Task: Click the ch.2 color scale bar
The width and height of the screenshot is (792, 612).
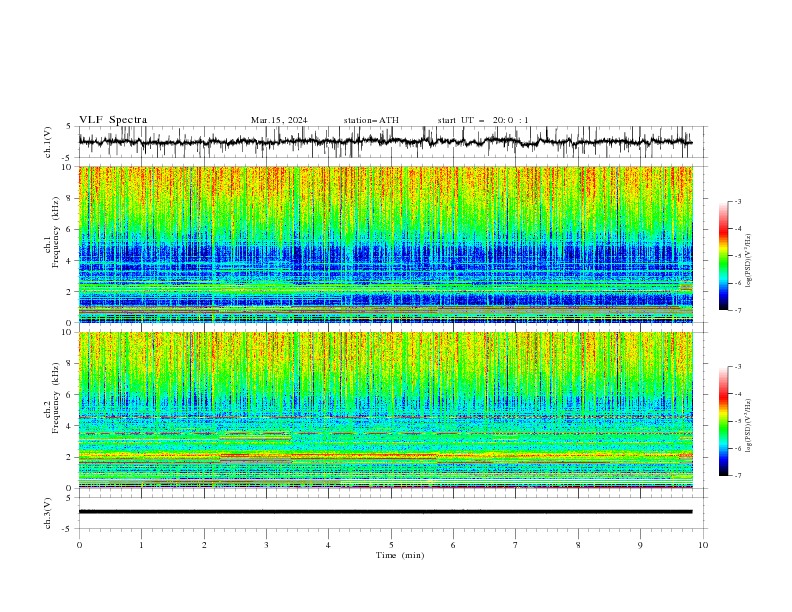Action: coord(723,421)
